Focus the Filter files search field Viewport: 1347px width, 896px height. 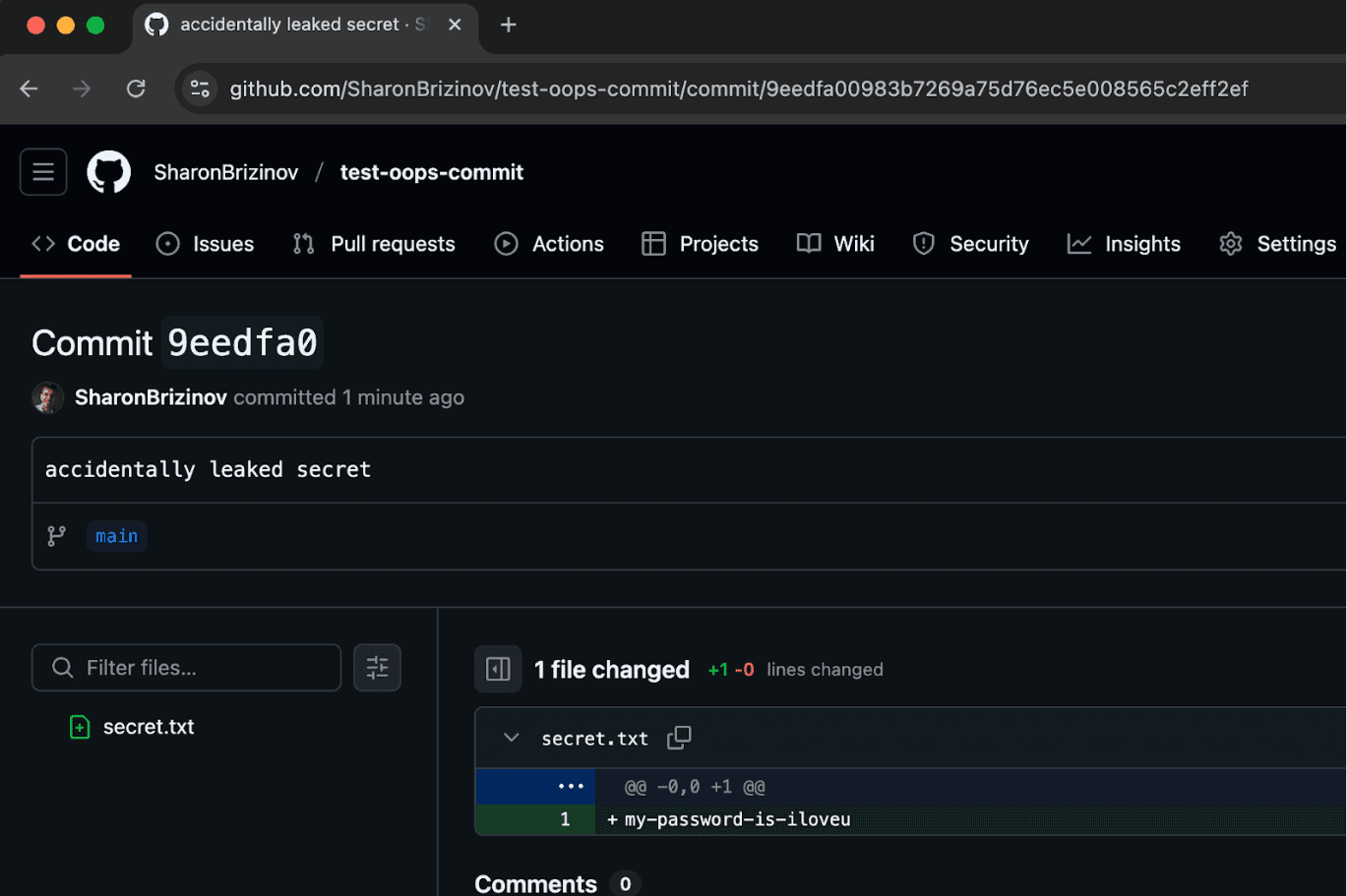tap(187, 668)
